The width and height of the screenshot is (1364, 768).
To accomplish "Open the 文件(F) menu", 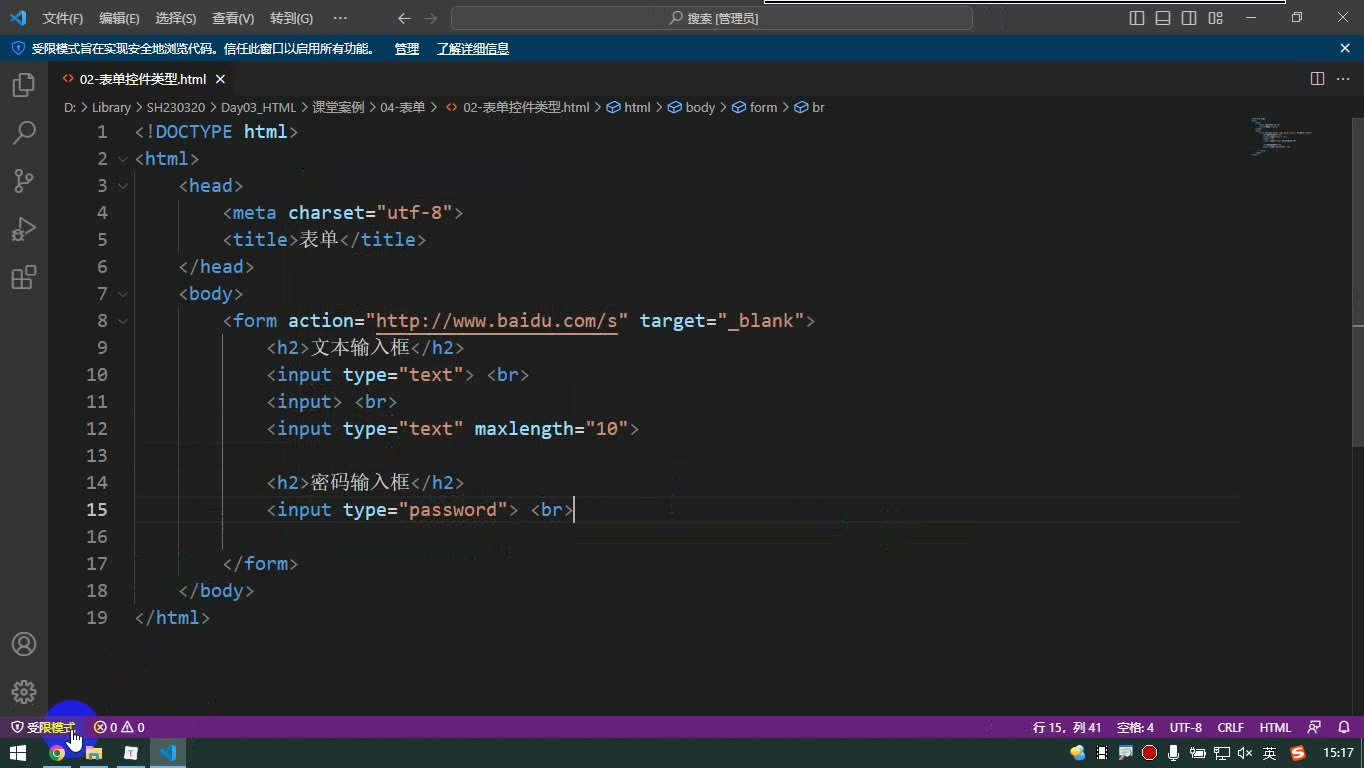I will click(x=63, y=18).
